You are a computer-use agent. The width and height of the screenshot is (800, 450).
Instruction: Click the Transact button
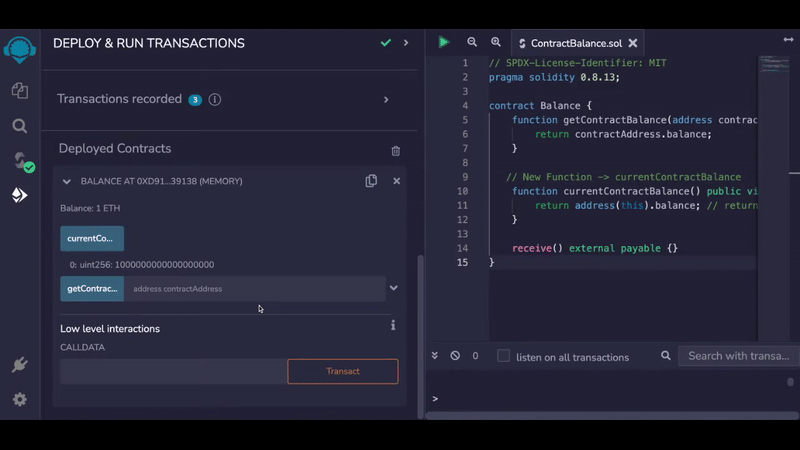coord(342,371)
